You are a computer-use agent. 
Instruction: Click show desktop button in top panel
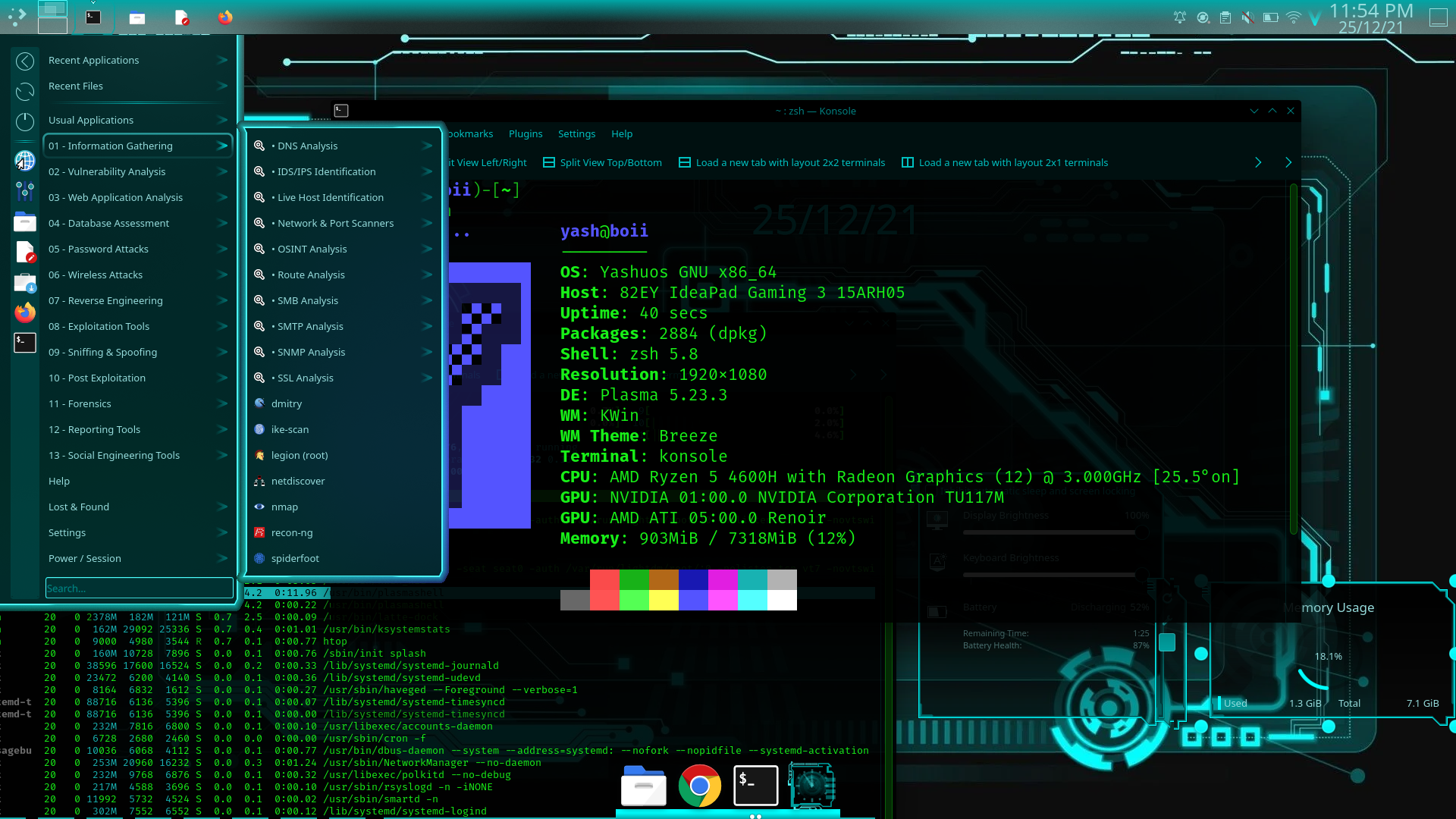pos(1439,17)
